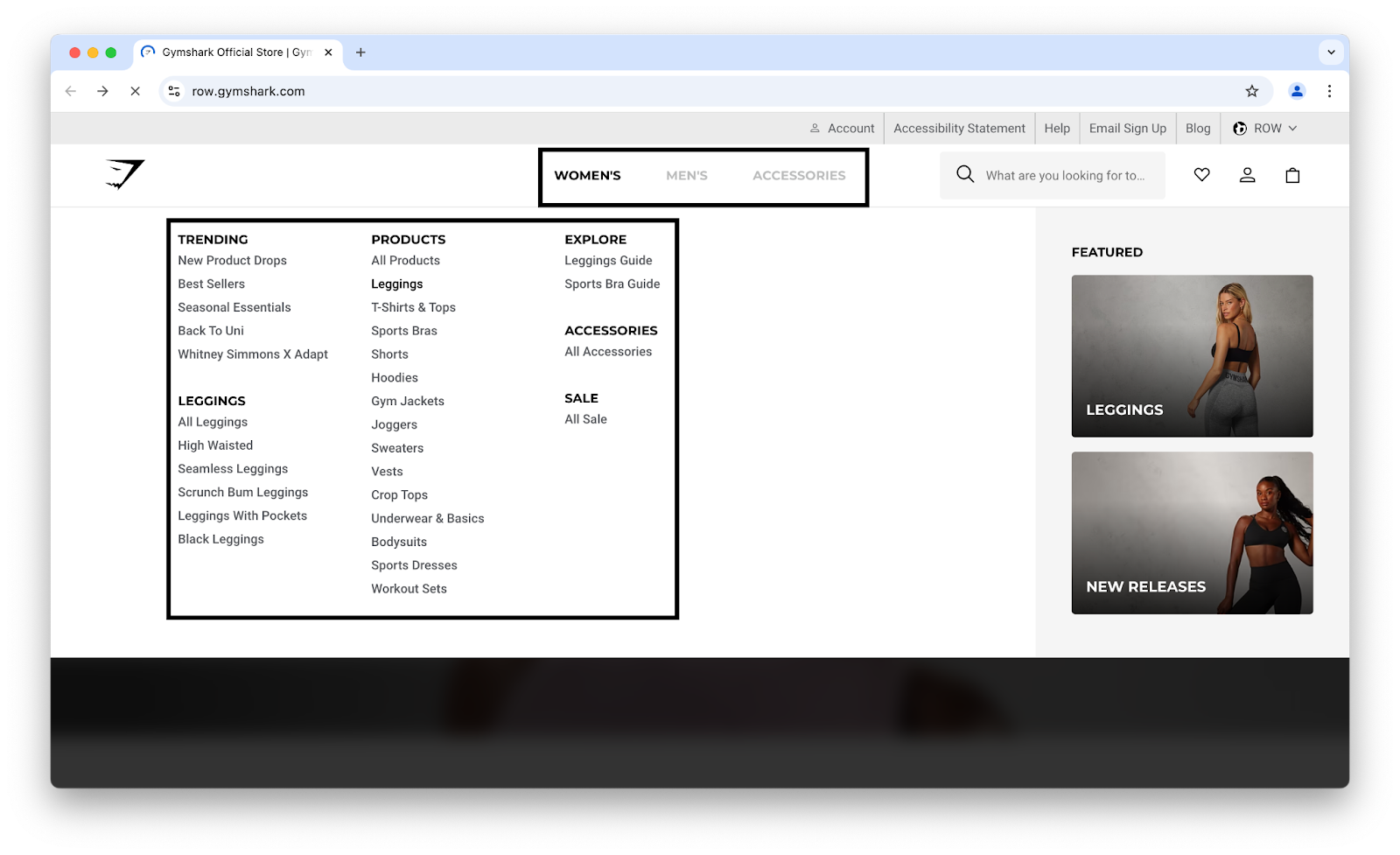This screenshot has height=855, width=1400.
Task: Open Whitney Simmons X Adapt
Action: tap(253, 354)
